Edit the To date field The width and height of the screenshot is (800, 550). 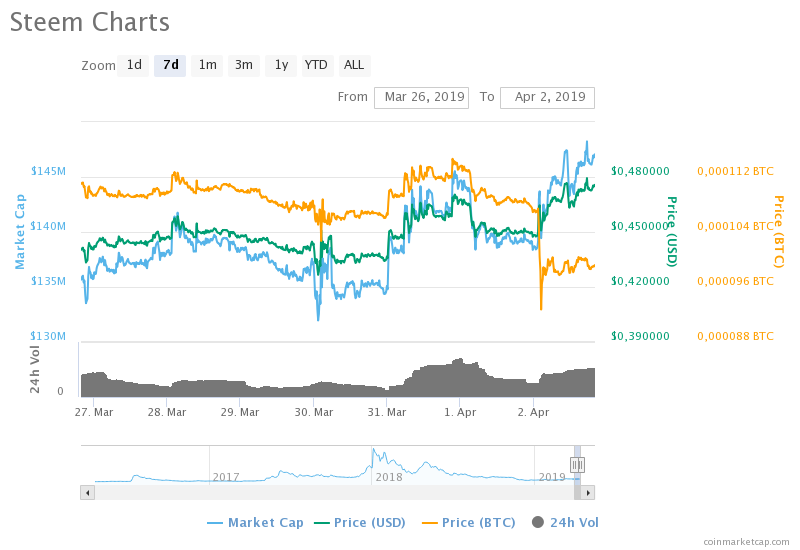point(547,97)
